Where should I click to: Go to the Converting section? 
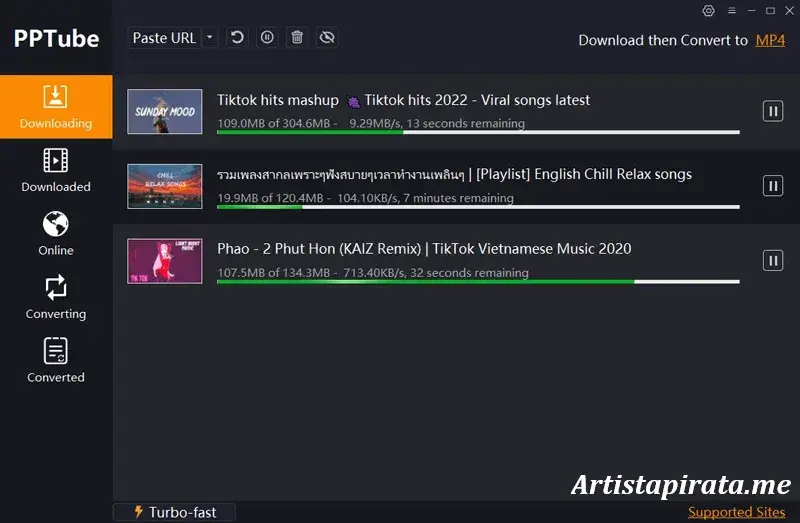(56, 297)
